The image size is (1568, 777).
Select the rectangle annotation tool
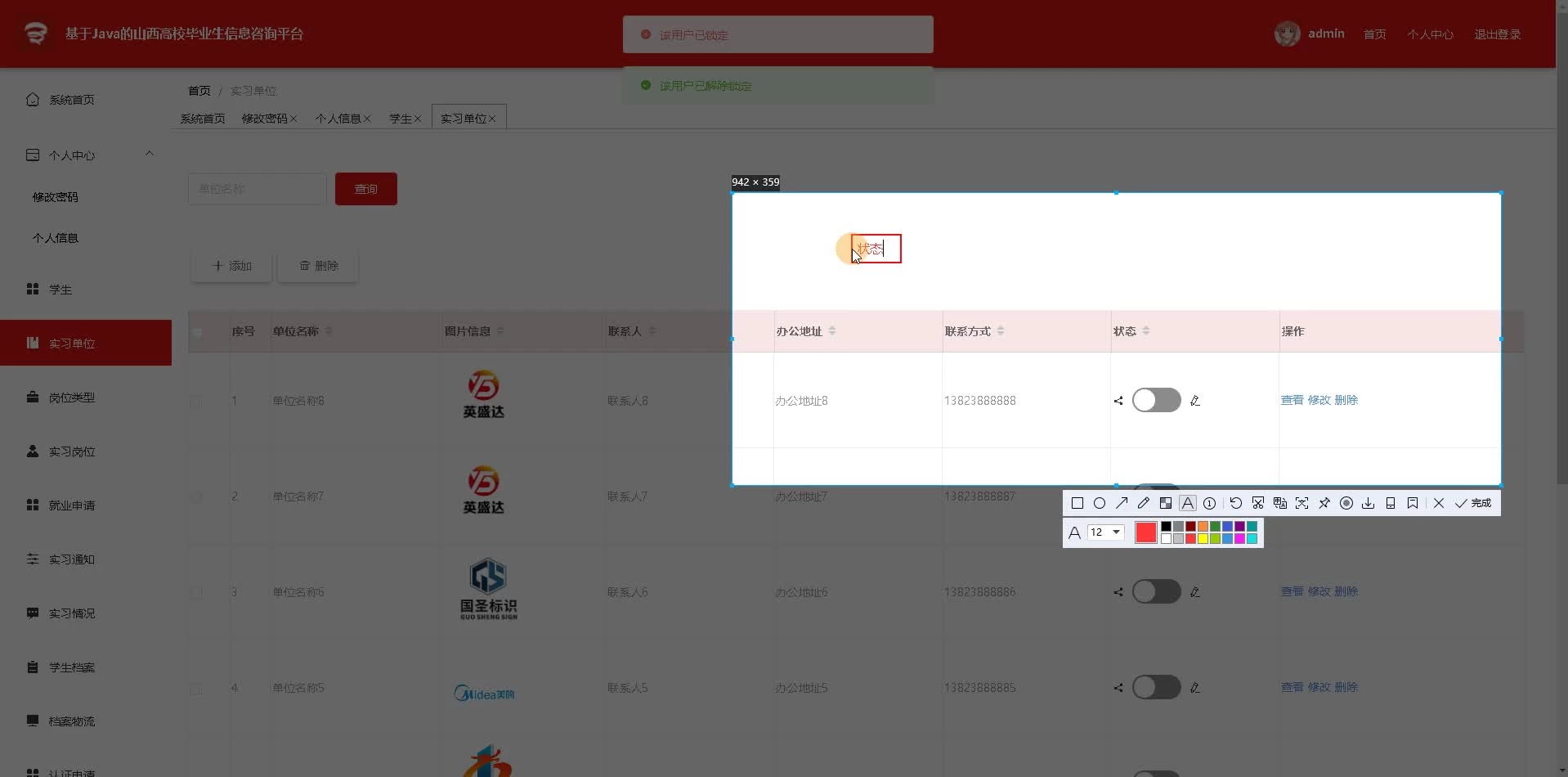pos(1077,503)
